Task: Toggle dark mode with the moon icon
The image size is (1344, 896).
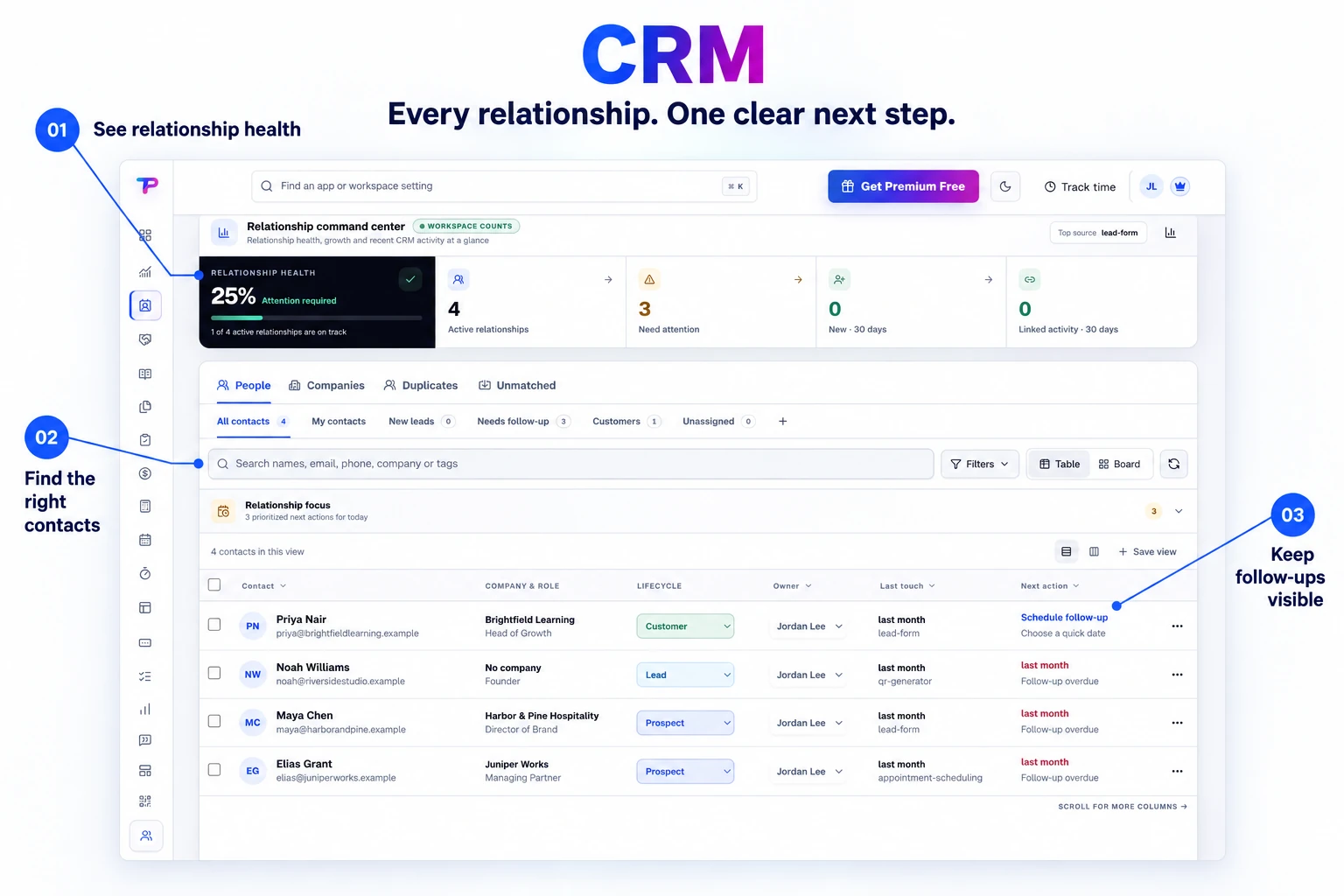Action: (1005, 186)
